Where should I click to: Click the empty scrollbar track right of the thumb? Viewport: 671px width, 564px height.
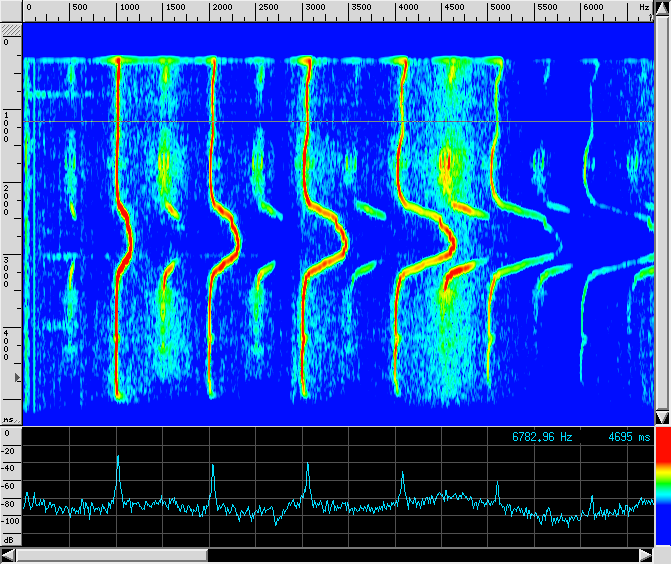click(420, 555)
